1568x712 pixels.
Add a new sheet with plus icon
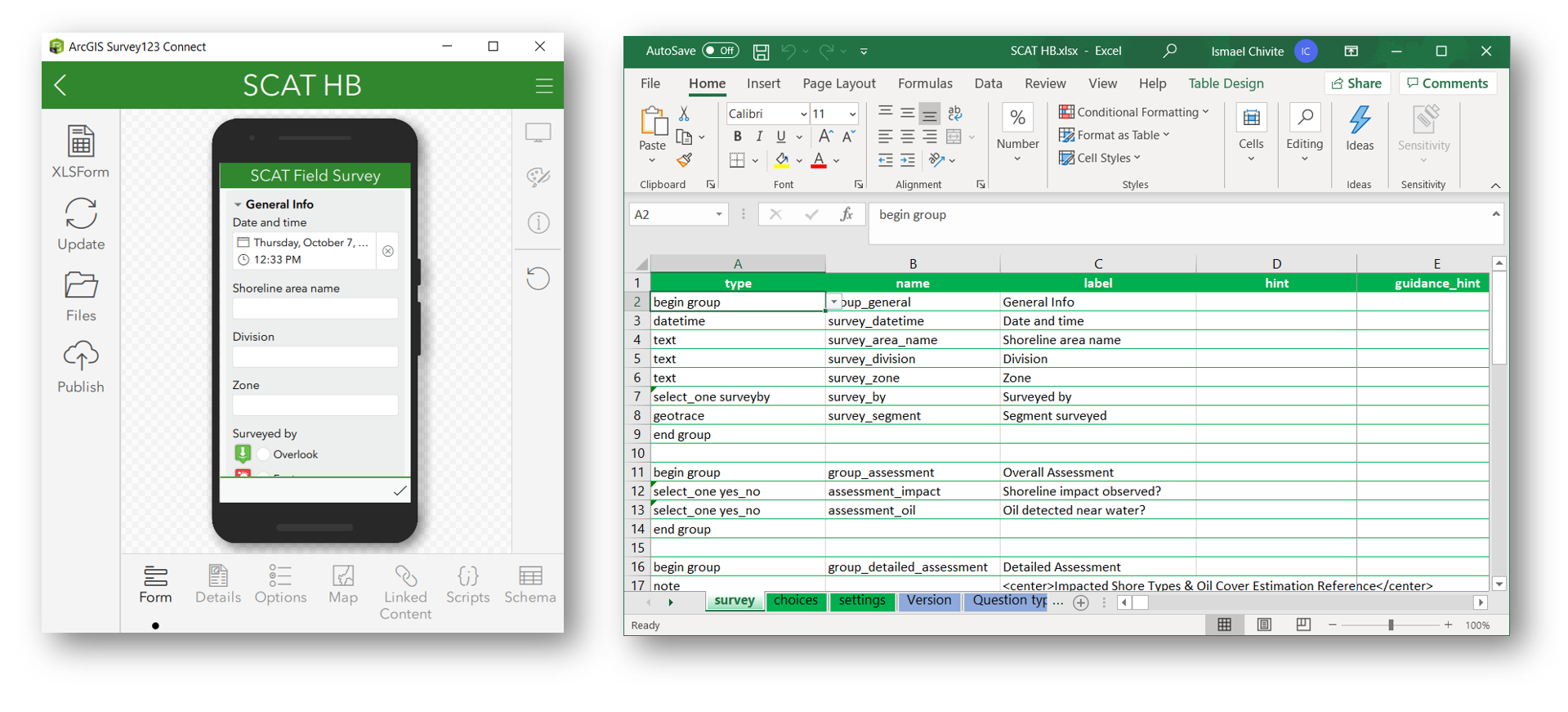click(1080, 602)
